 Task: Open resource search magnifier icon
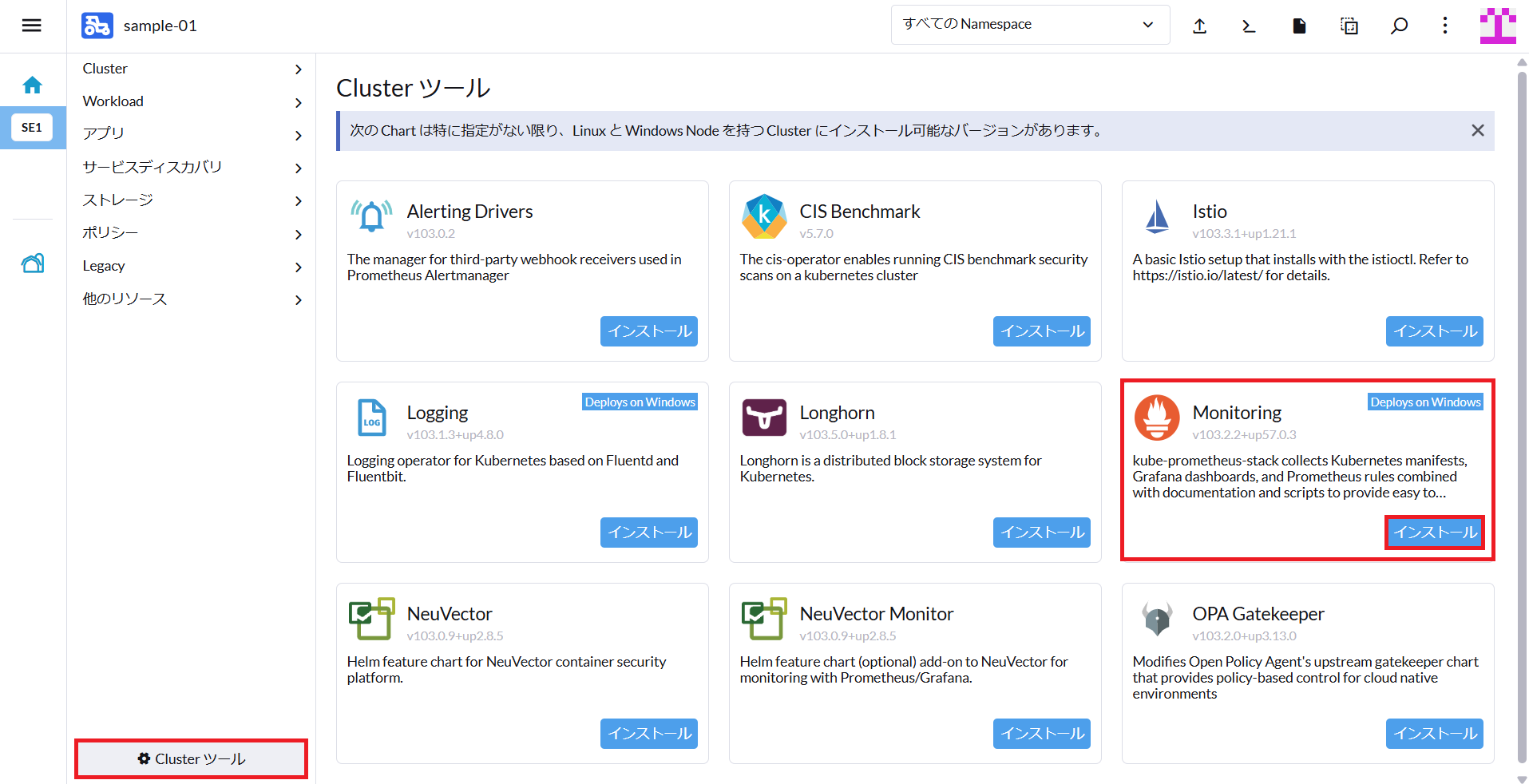point(1399,26)
